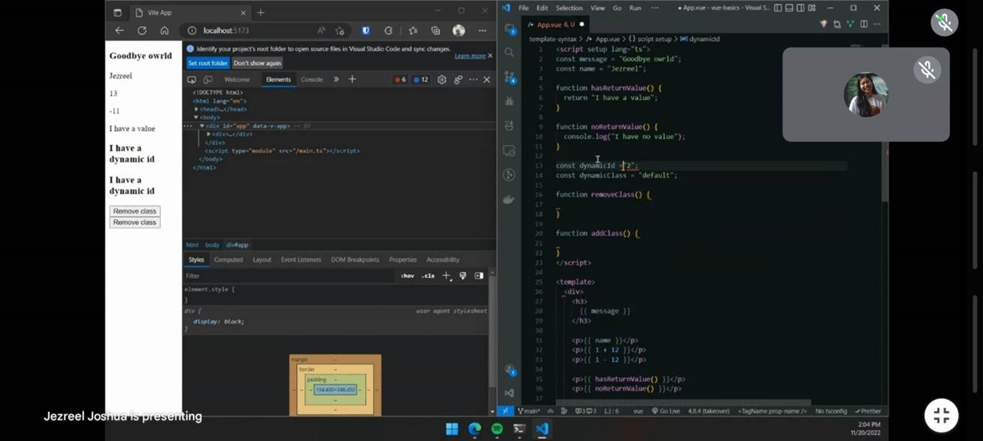The height and width of the screenshot is (441, 983).
Task: Toggle microphone mute in meeting corner
Action: (x=944, y=23)
